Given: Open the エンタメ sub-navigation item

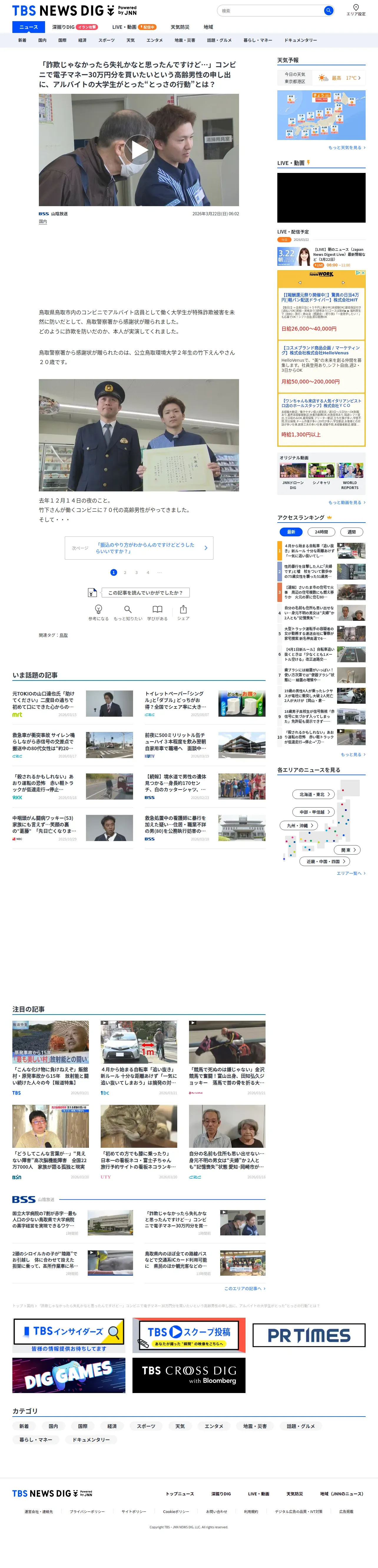Looking at the screenshot, I should click(x=154, y=40).
